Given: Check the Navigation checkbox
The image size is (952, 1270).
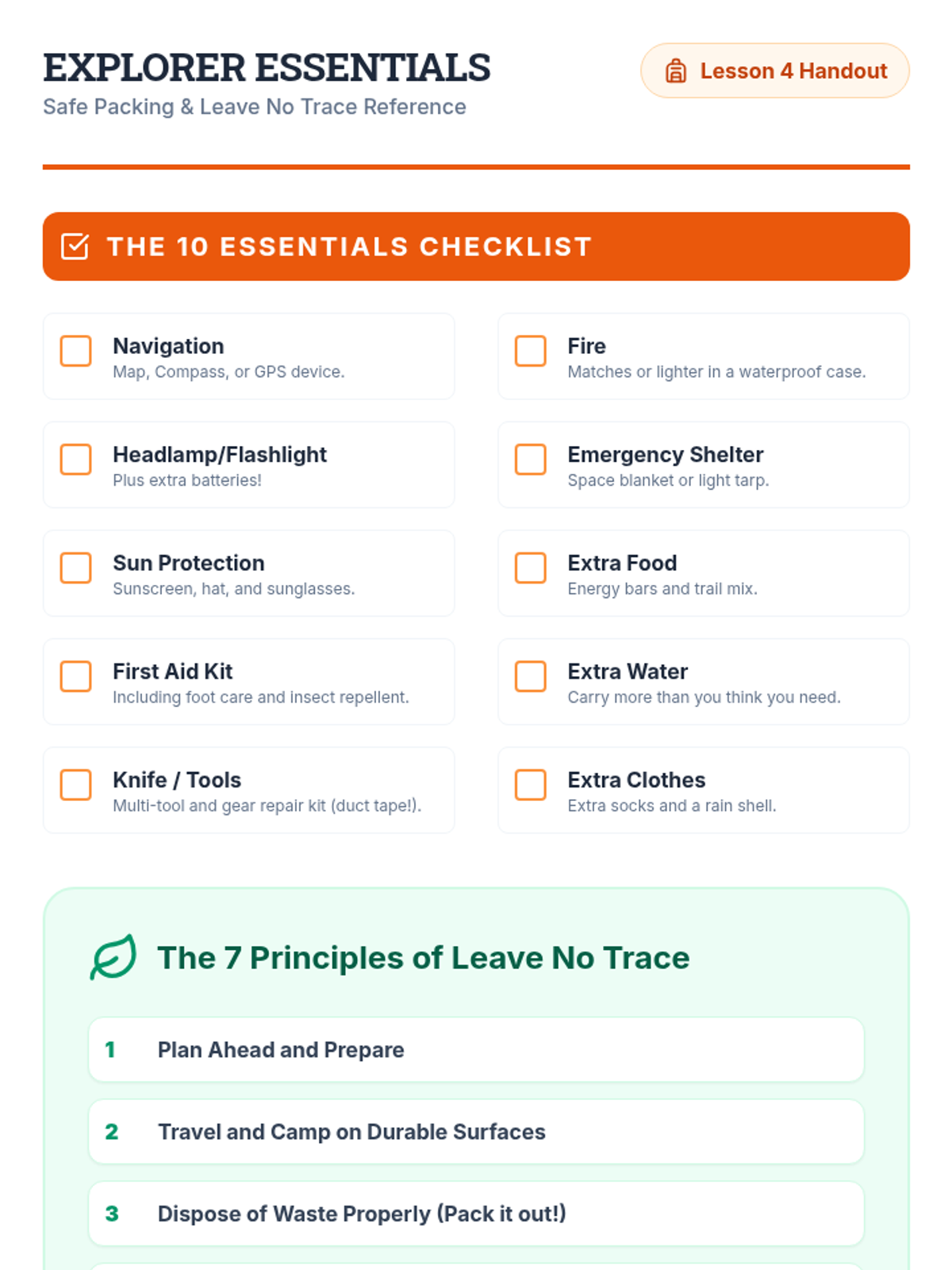Looking at the screenshot, I should click(x=76, y=351).
